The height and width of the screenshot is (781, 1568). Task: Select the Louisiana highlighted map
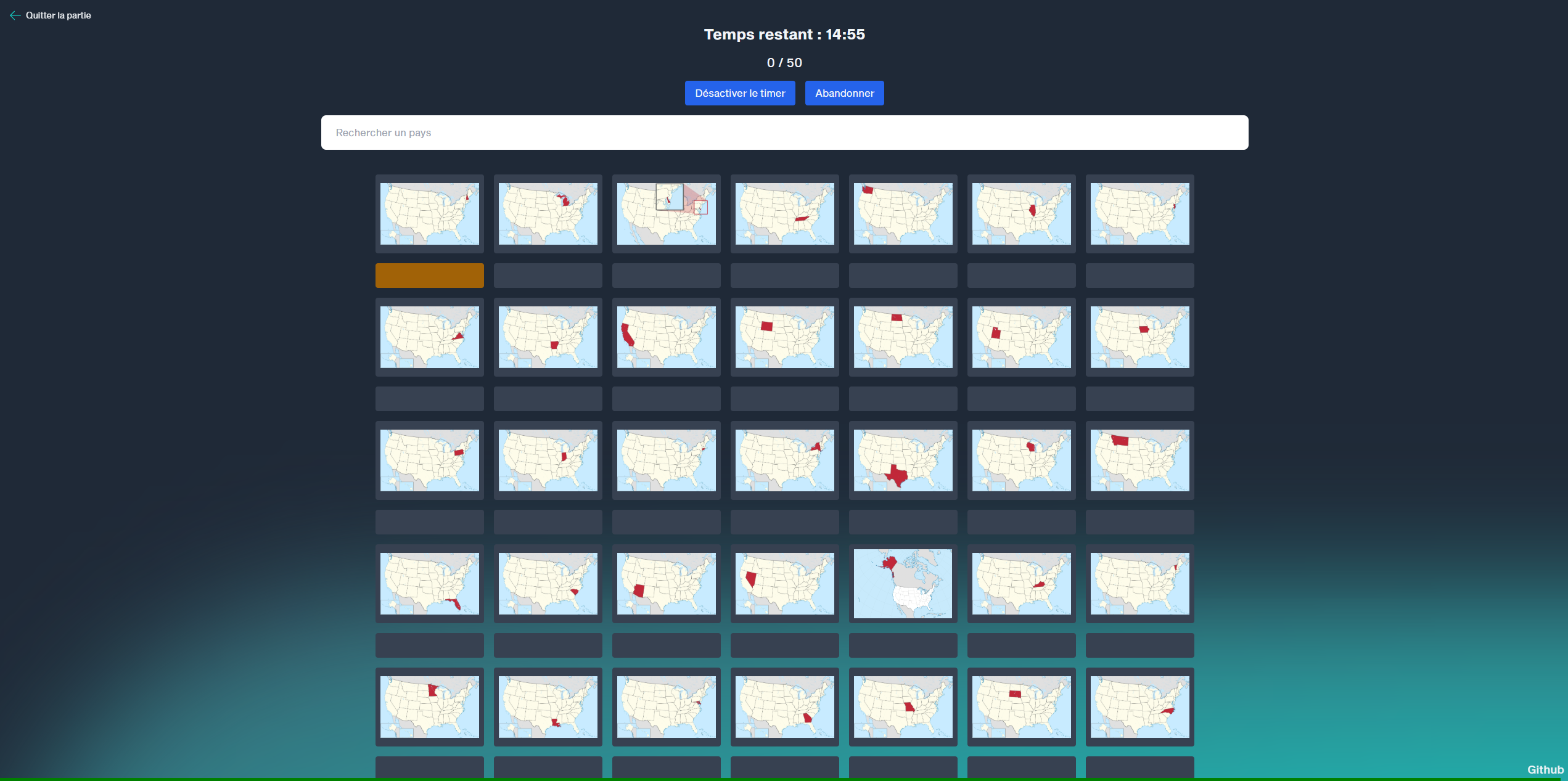pos(548,707)
